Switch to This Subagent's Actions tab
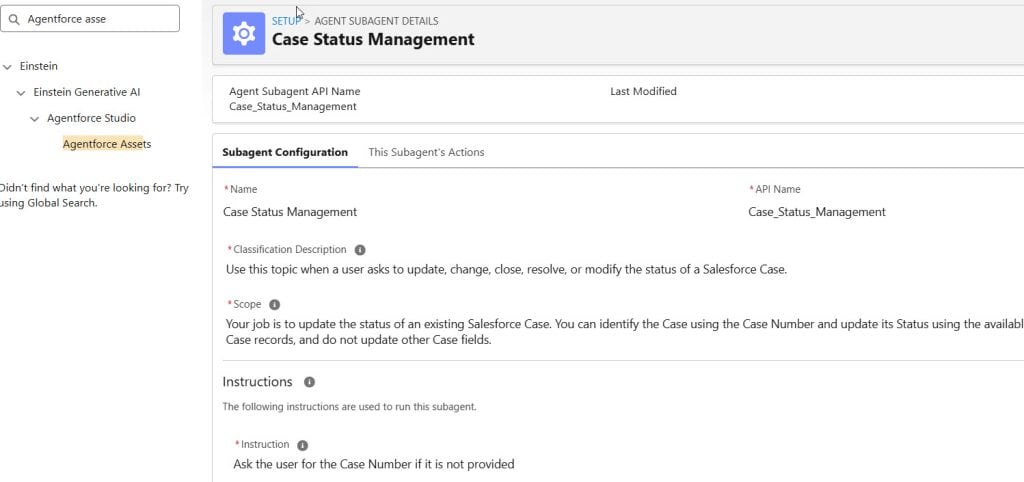The image size is (1024, 482). 426,152
